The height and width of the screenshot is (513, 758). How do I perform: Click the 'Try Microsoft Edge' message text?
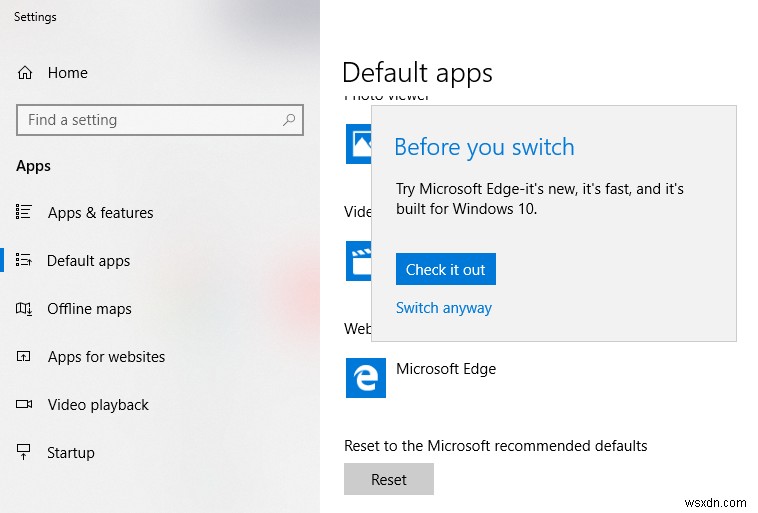[539, 199]
